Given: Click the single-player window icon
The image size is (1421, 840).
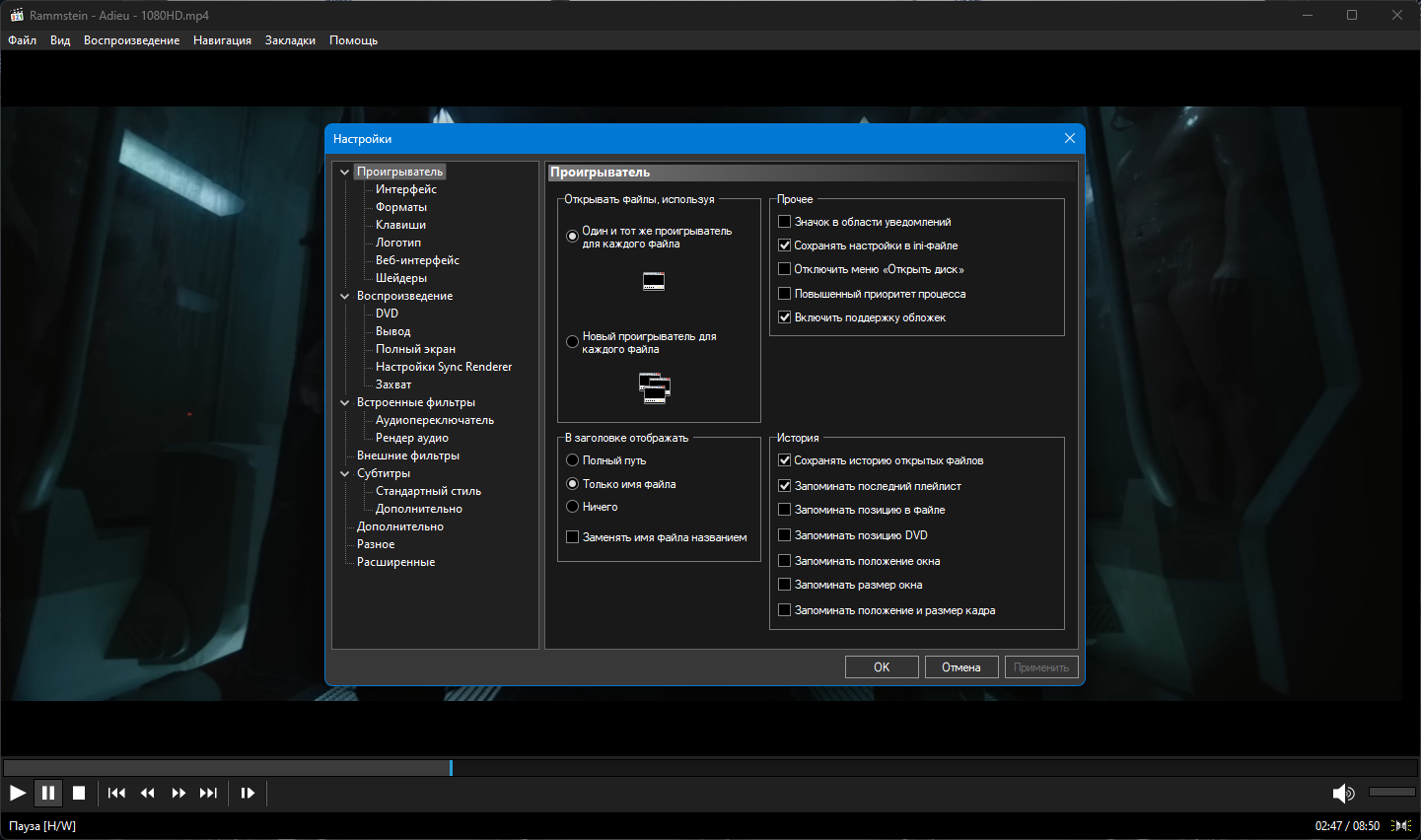Looking at the screenshot, I should [x=654, y=282].
